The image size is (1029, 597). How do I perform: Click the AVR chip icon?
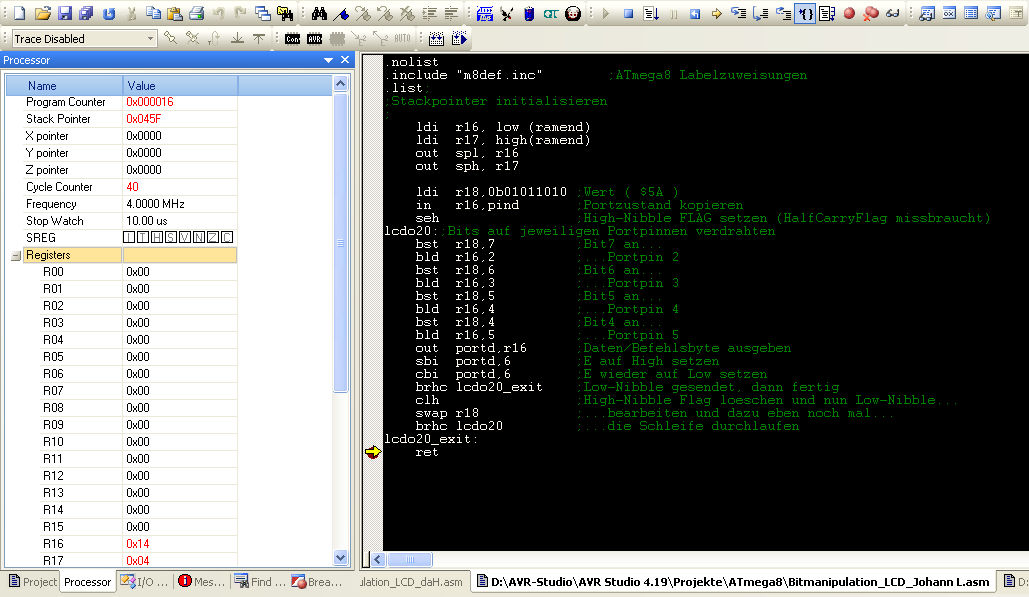click(x=314, y=39)
